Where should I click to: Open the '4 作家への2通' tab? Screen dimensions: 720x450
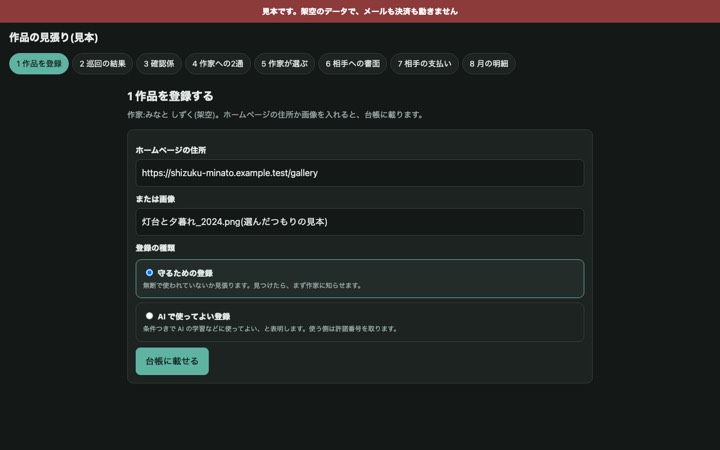pos(218,63)
